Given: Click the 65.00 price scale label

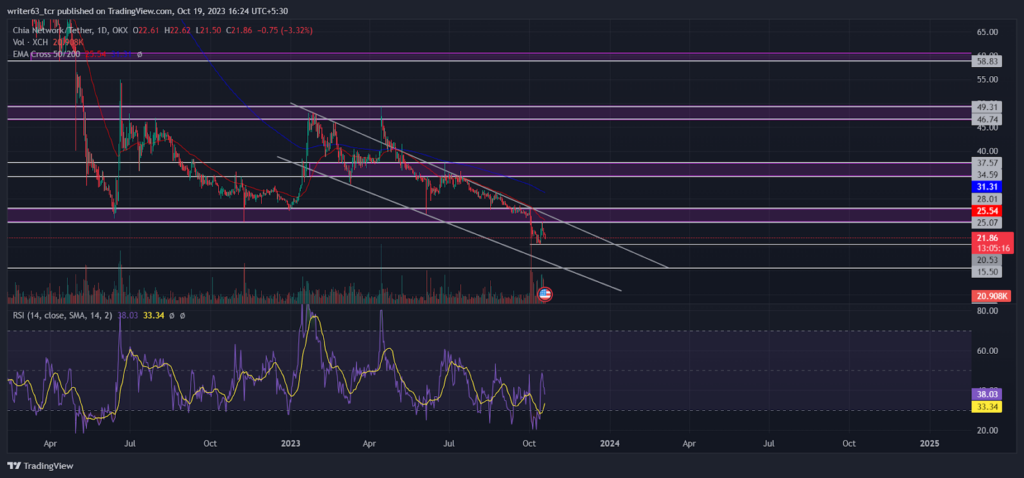Looking at the screenshot, I should tap(987, 31).
